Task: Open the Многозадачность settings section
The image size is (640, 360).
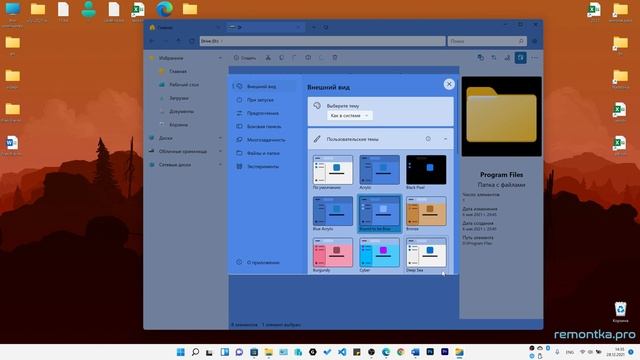Action: tap(264, 140)
